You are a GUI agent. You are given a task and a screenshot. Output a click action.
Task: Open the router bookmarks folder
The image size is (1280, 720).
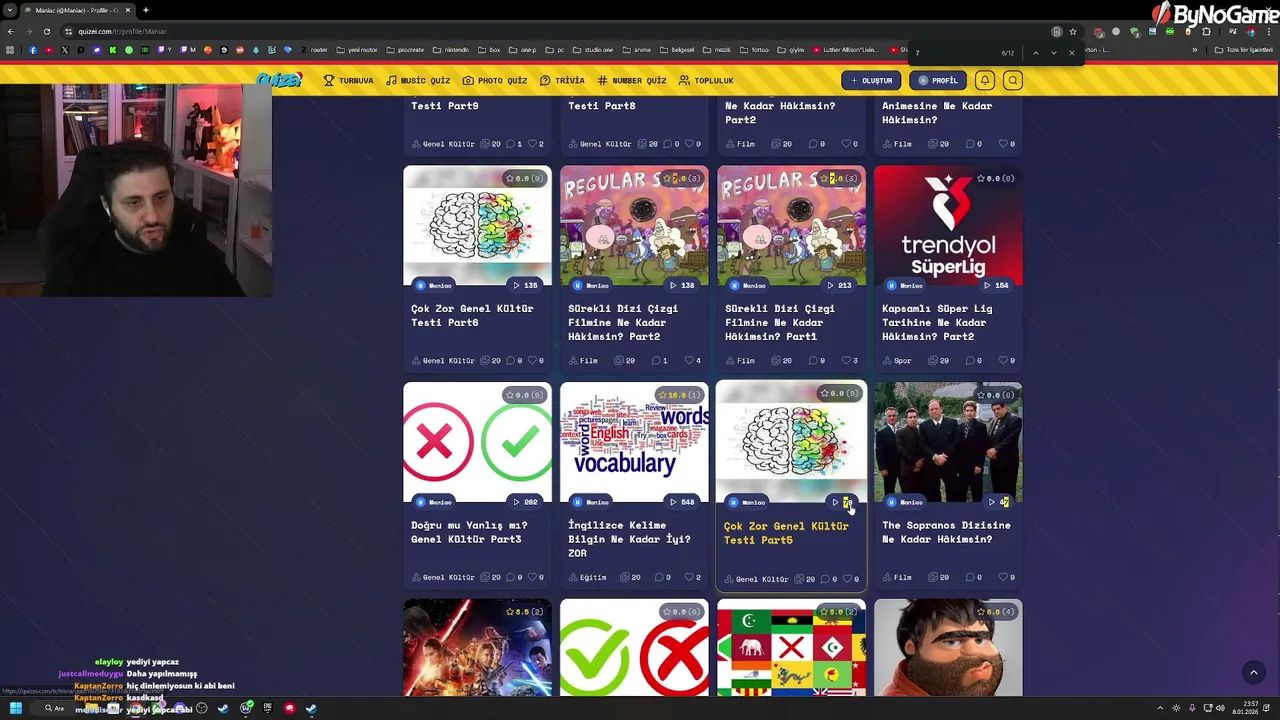[315, 50]
